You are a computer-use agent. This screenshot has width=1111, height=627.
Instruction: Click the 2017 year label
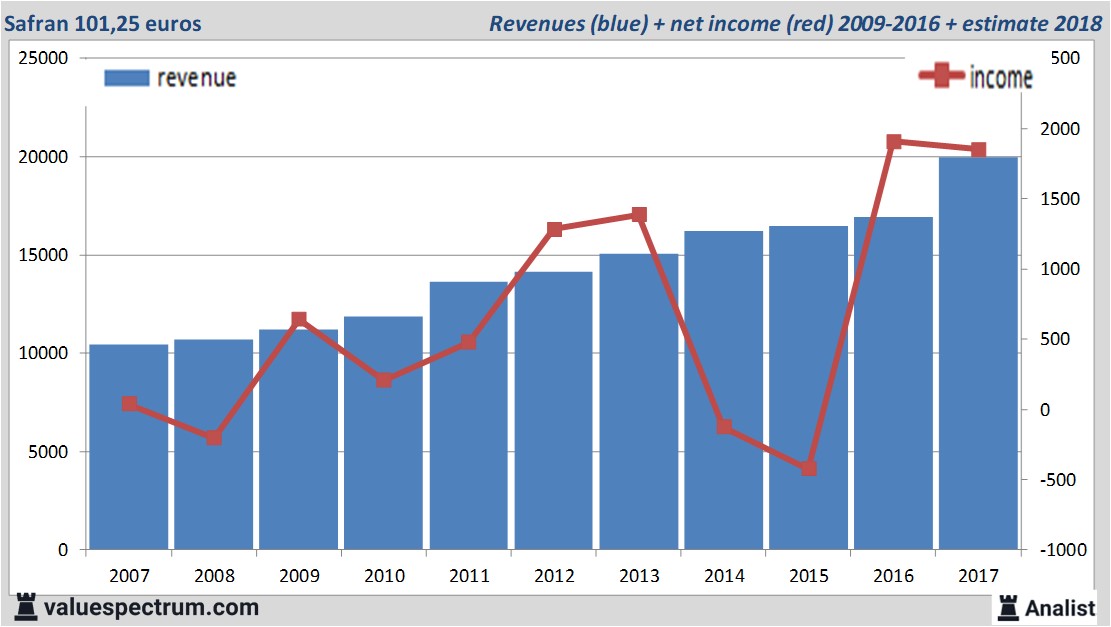[x=979, y=575]
